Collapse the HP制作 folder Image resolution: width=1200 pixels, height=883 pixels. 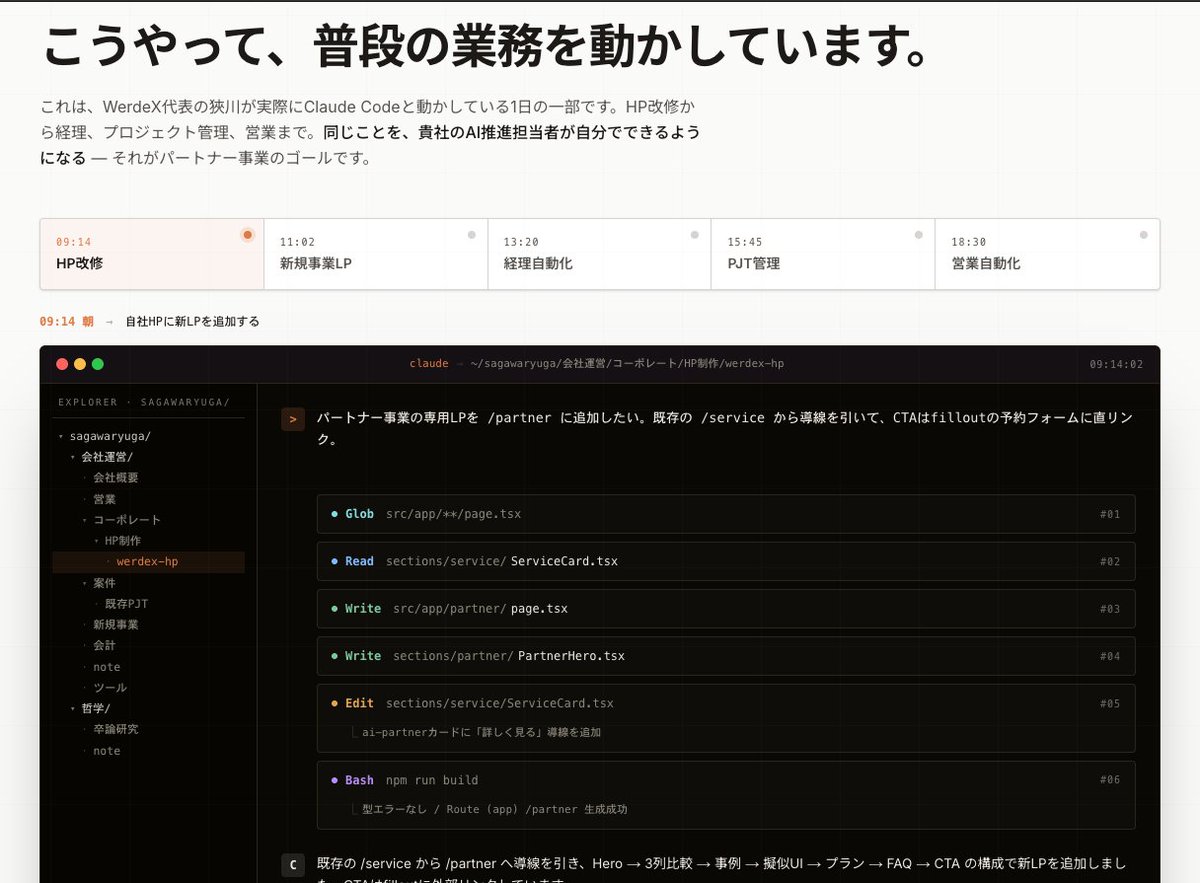(96, 540)
